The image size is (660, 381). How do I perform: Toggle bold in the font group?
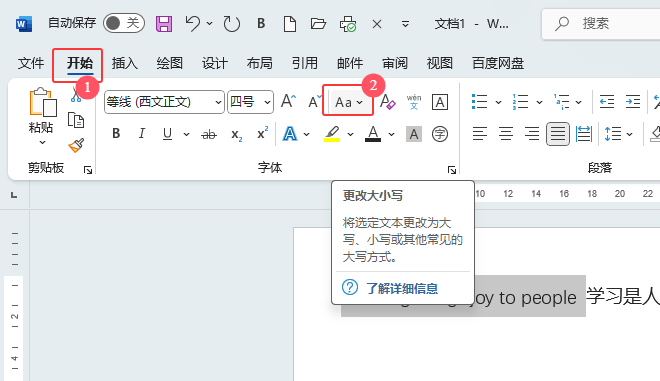pyautogui.click(x=116, y=134)
